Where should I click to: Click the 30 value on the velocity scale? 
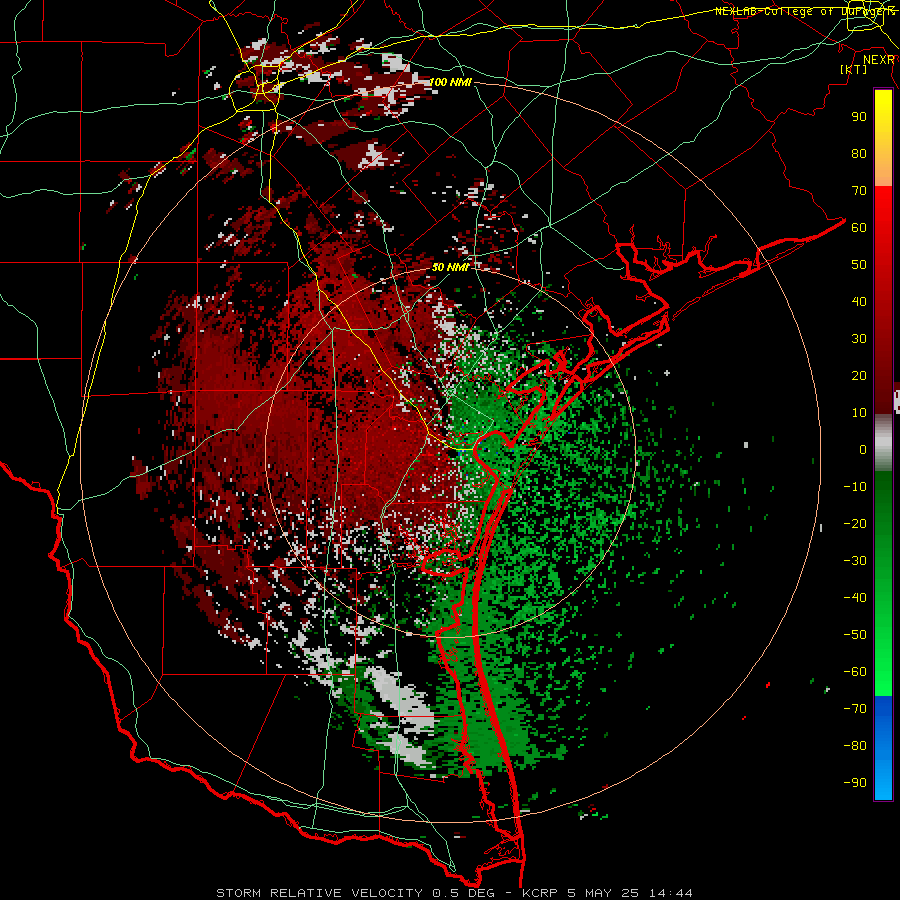click(859, 339)
